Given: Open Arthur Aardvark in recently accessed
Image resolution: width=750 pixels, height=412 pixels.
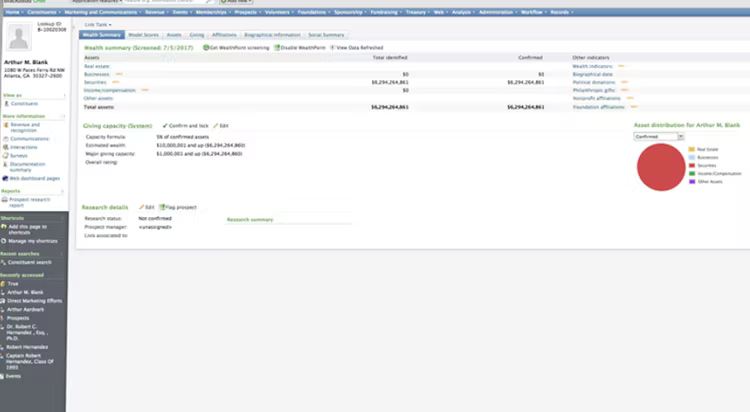Looking at the screenshot, I should pyautogui.click(x=25, y=310).
